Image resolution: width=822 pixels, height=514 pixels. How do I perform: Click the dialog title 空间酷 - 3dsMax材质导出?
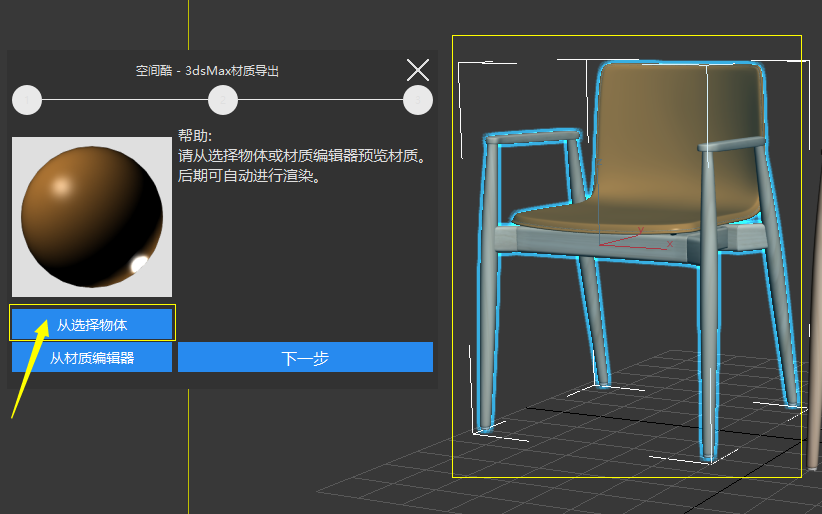[x=207, y=70]
